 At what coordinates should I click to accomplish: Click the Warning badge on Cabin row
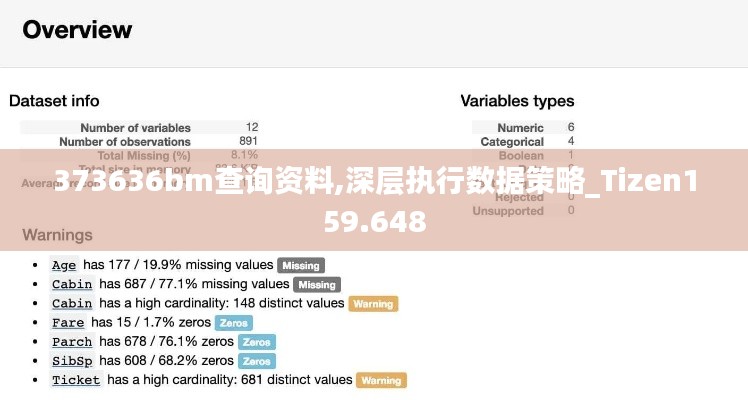[374, 304]
